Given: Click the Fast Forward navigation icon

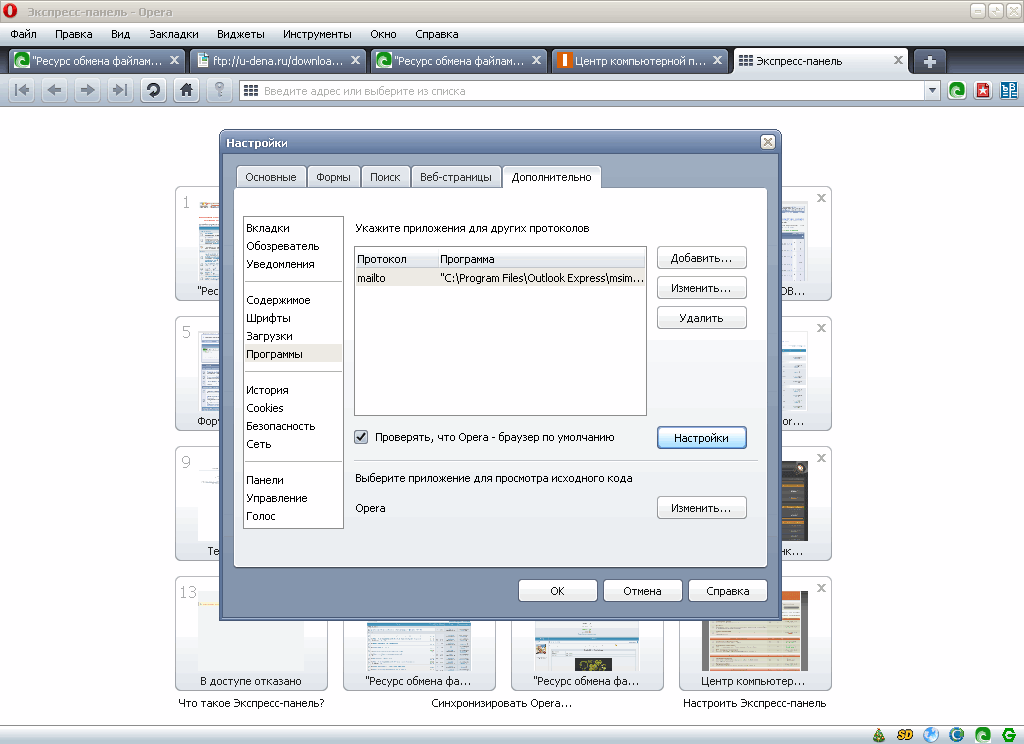Looking at the screenshot, I should tap(120, 91).
